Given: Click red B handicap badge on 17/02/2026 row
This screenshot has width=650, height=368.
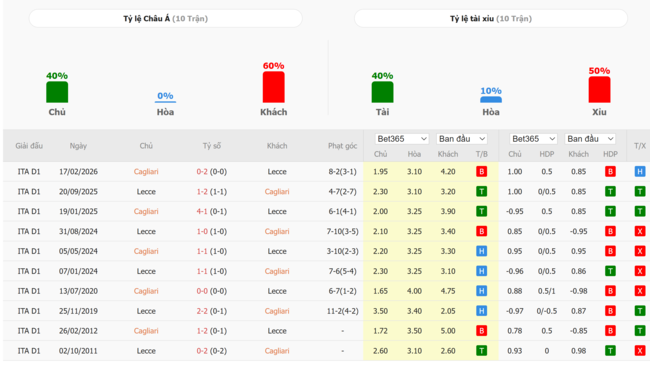Looking at the screenshot, I should click(x=610, y=172).
